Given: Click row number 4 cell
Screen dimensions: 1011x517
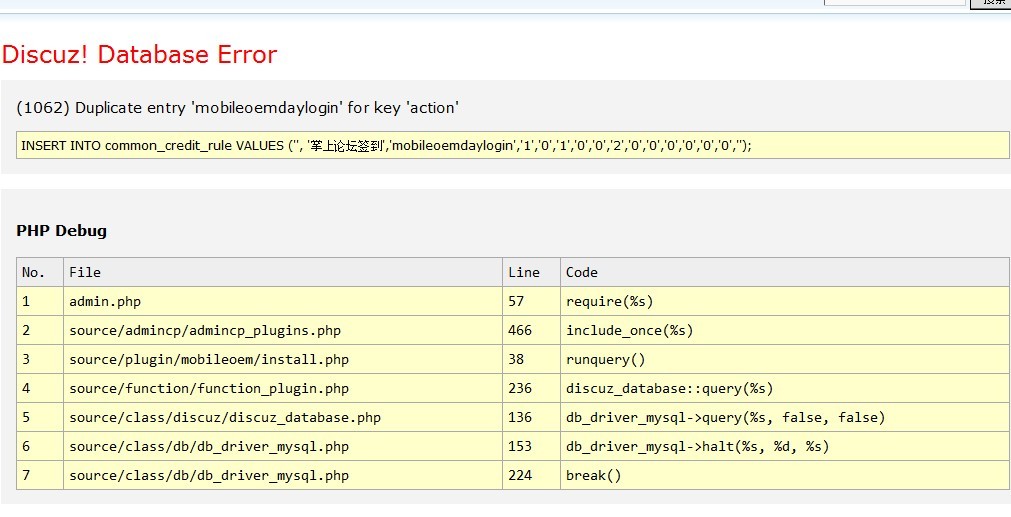Looking at the screenshot, I should (x=40, y=388).
